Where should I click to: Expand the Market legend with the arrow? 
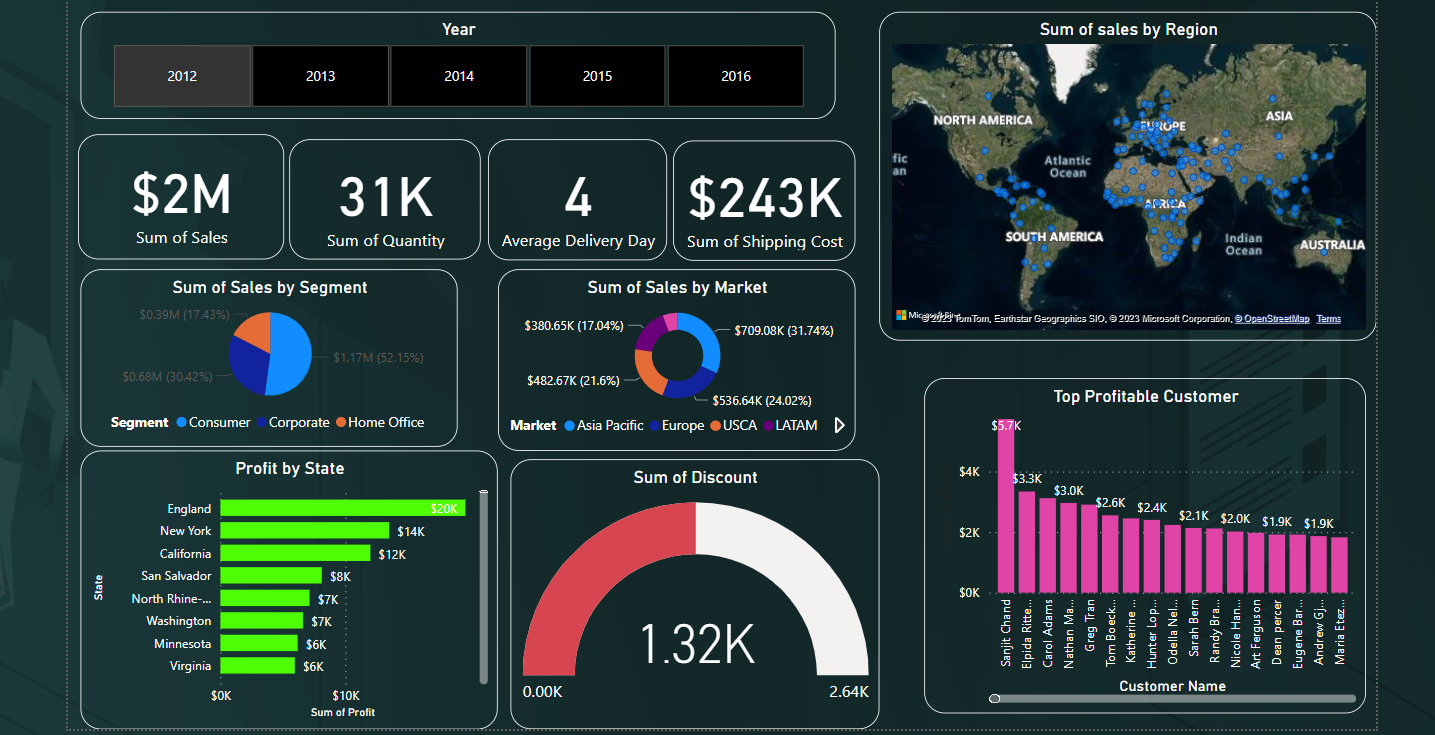(x=840, y=425)
